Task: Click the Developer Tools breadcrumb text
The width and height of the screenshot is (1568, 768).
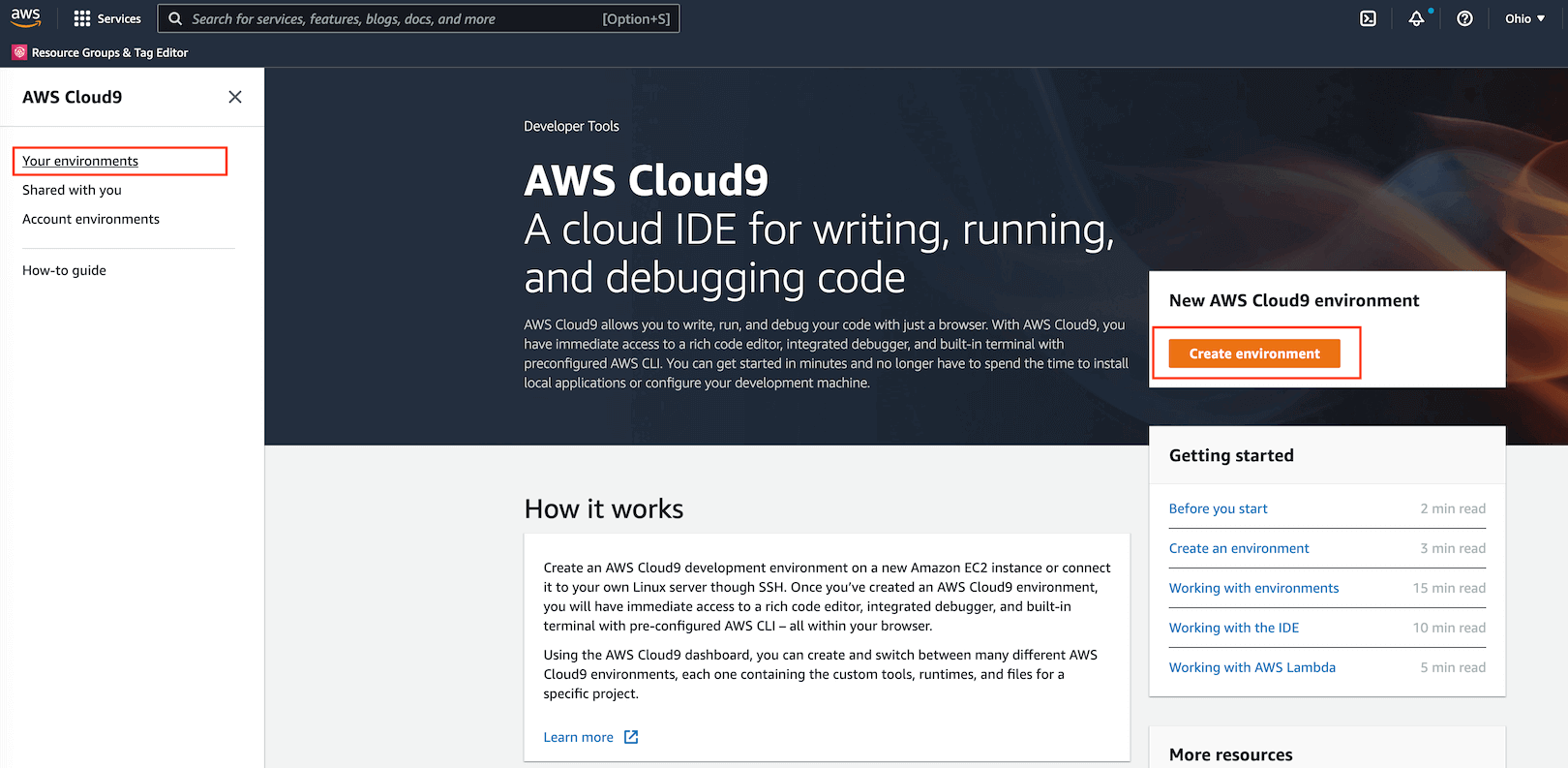Action: point(571,126)
